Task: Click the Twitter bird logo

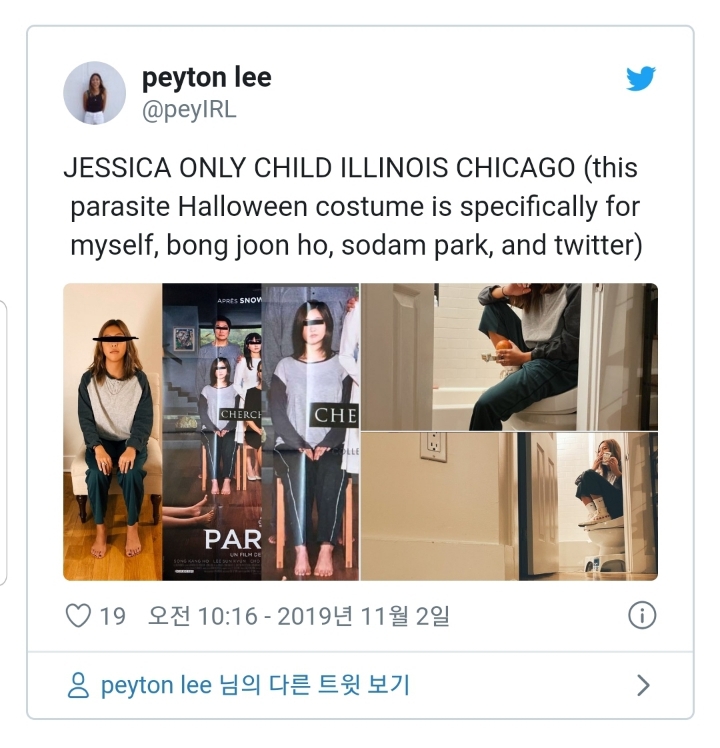Action: pos(641,78)
